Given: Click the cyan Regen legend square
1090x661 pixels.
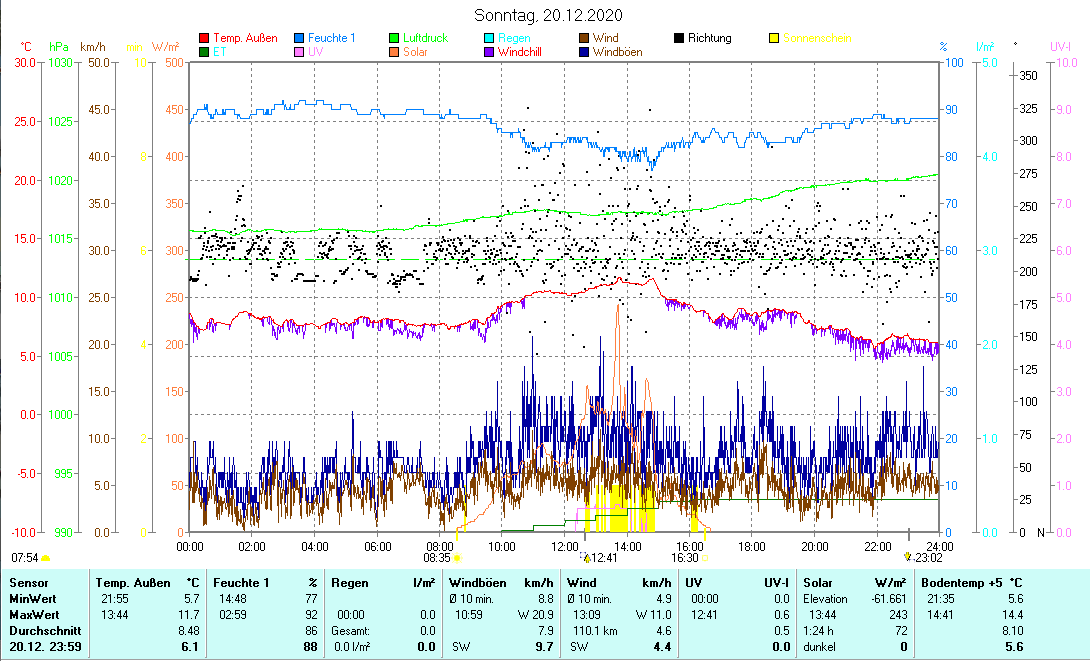Looking at the screenshot, I should [488, 39].
